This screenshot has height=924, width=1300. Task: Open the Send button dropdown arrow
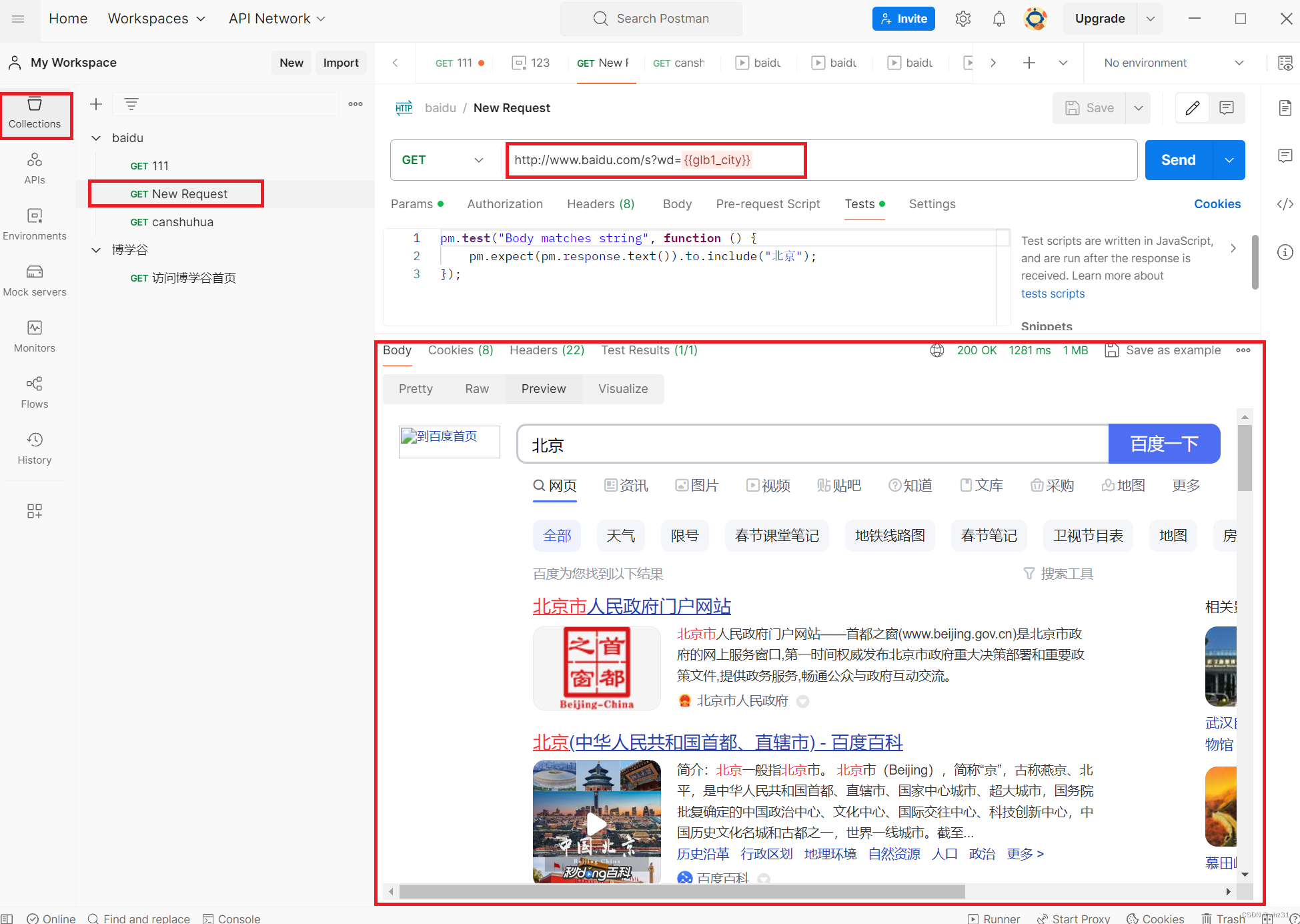coord(1229,160)
